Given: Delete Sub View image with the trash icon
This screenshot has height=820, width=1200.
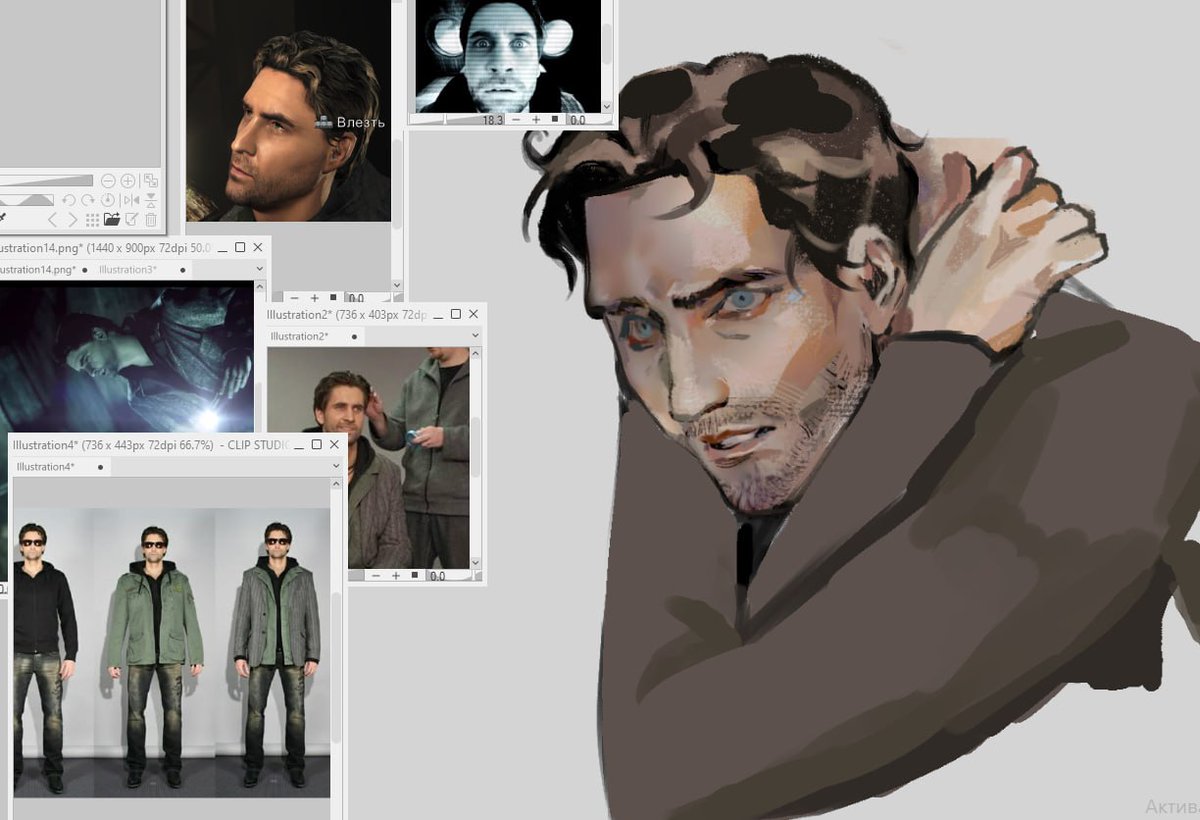Looking at the screenshot, I should 151,219.
